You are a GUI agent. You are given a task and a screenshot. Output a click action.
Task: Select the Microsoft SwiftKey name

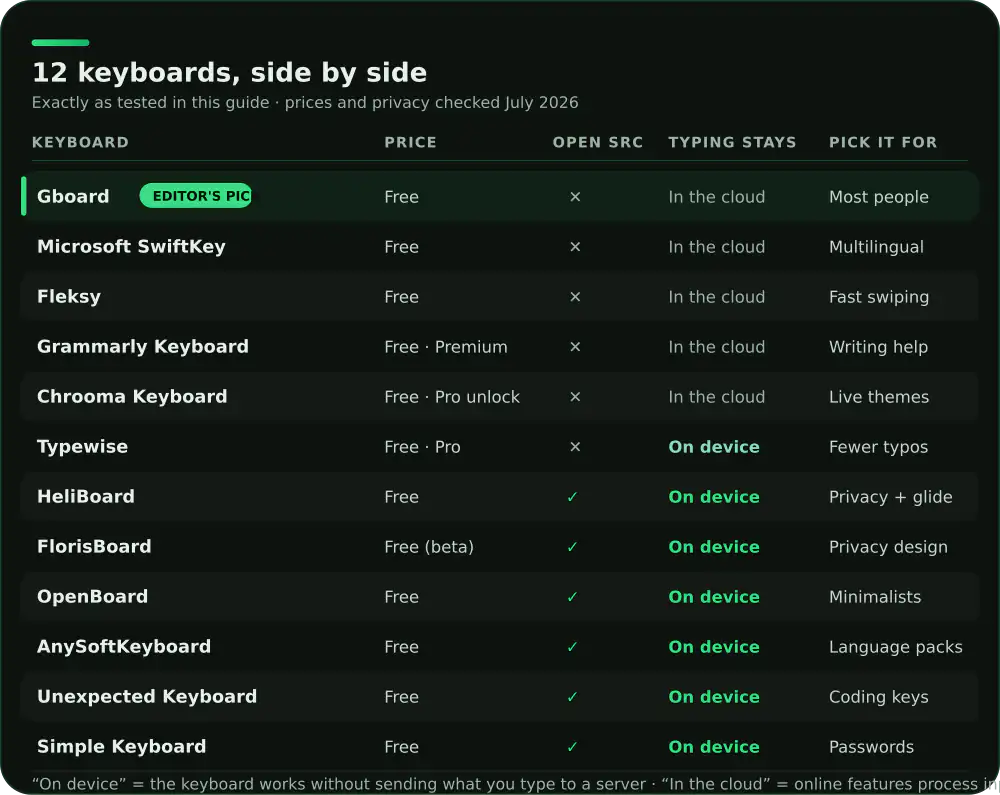131,247
